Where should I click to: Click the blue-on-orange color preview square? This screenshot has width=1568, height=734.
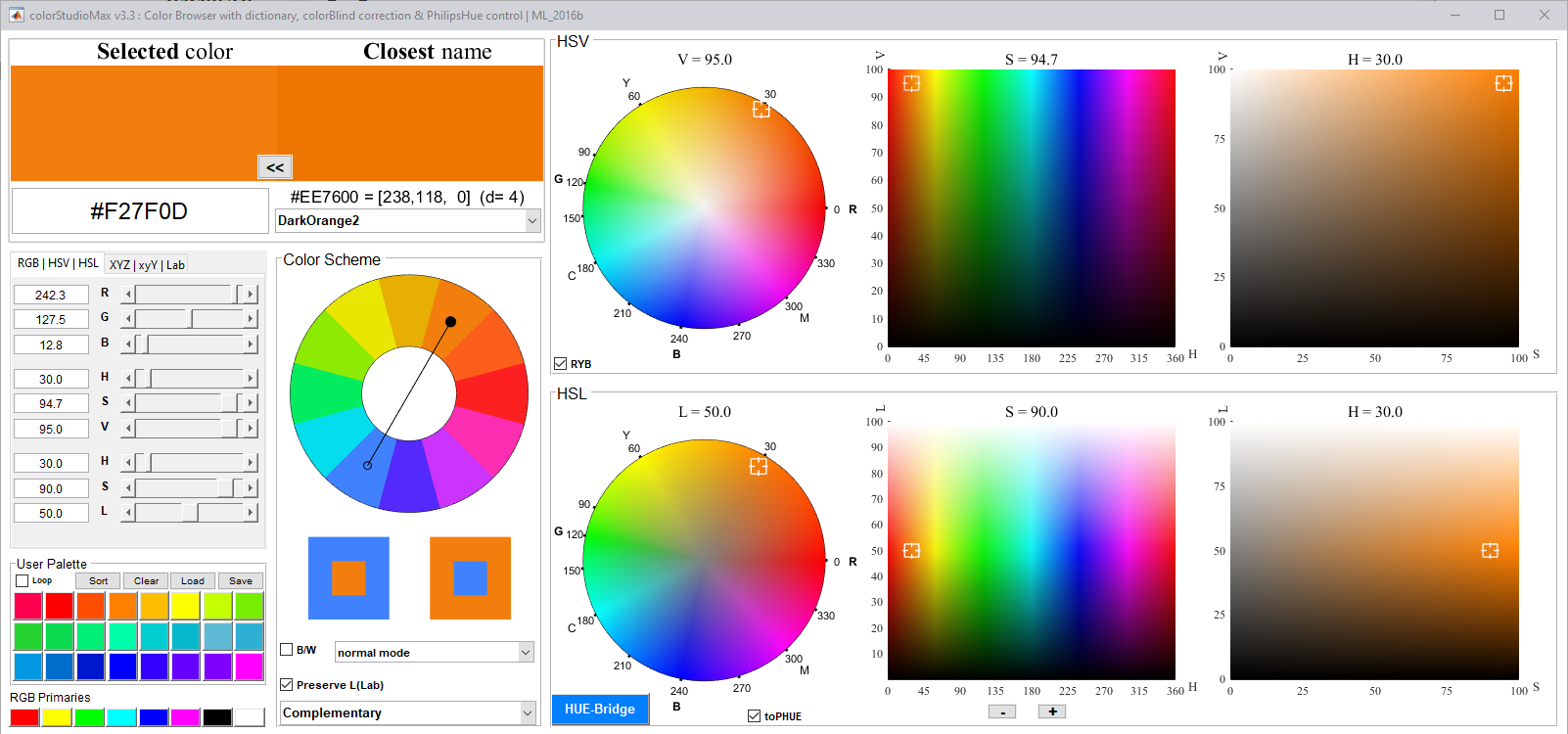point(470,577)
